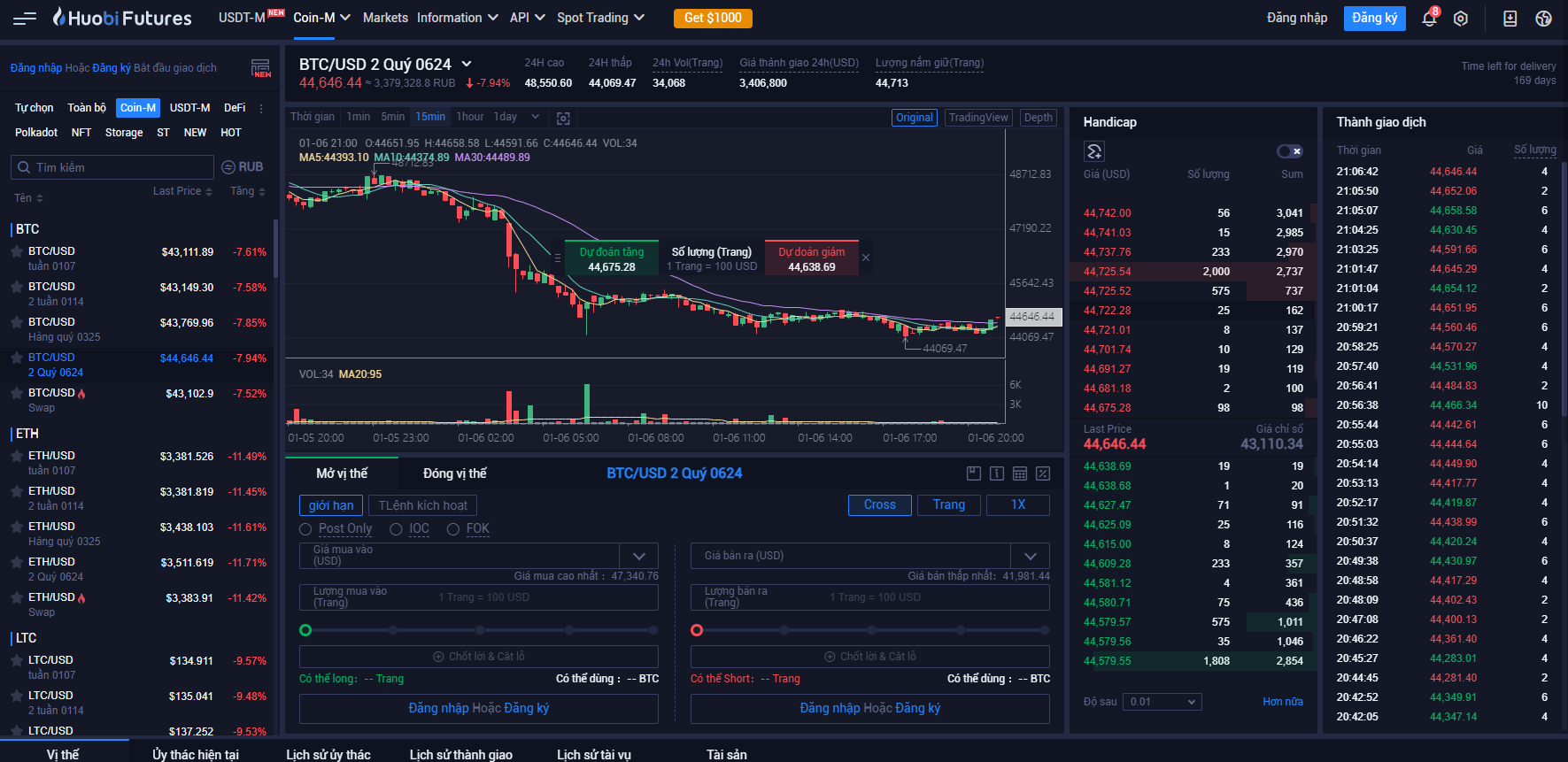
Task: Toggle the Handicap switch
Action: (1290, 151)
